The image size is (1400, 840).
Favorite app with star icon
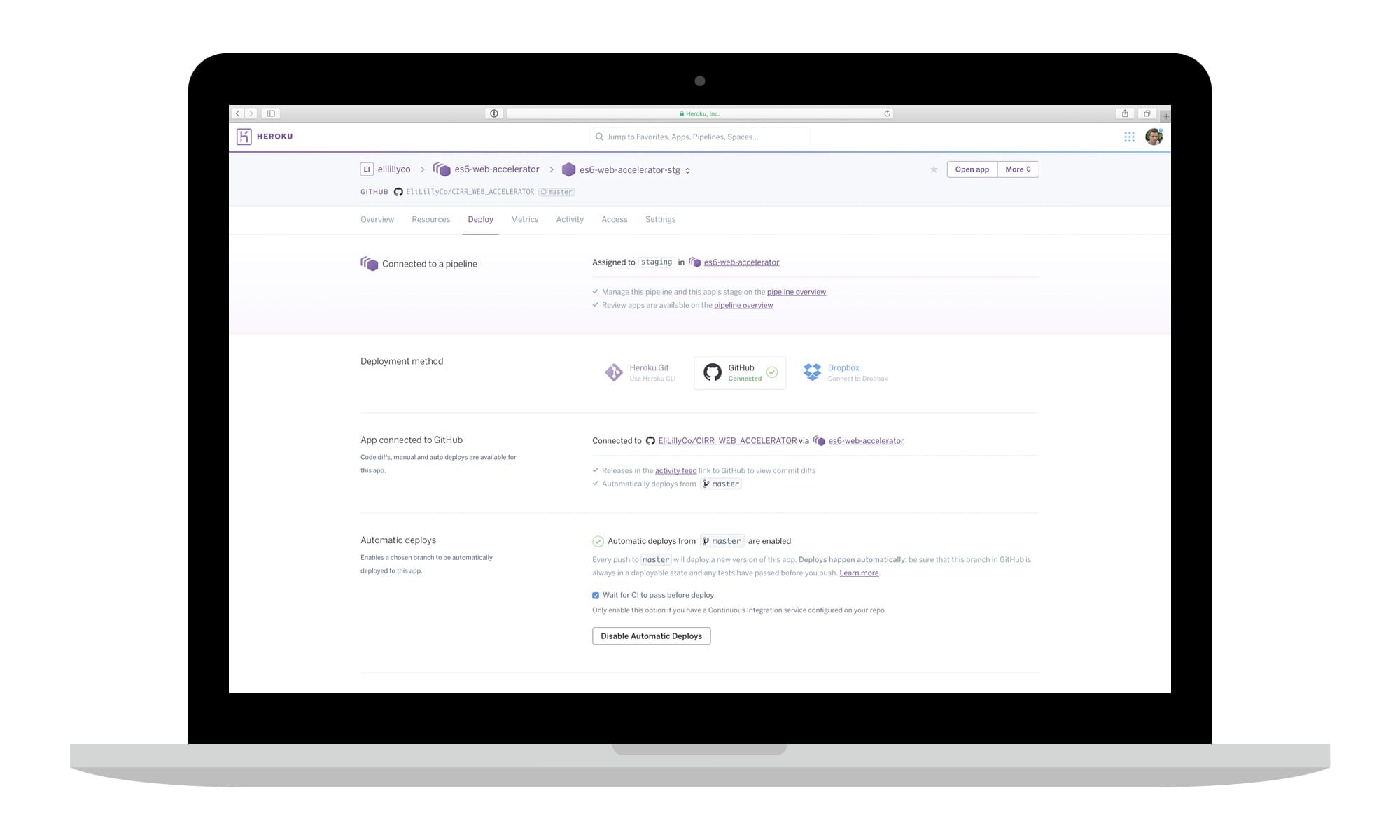934,169
